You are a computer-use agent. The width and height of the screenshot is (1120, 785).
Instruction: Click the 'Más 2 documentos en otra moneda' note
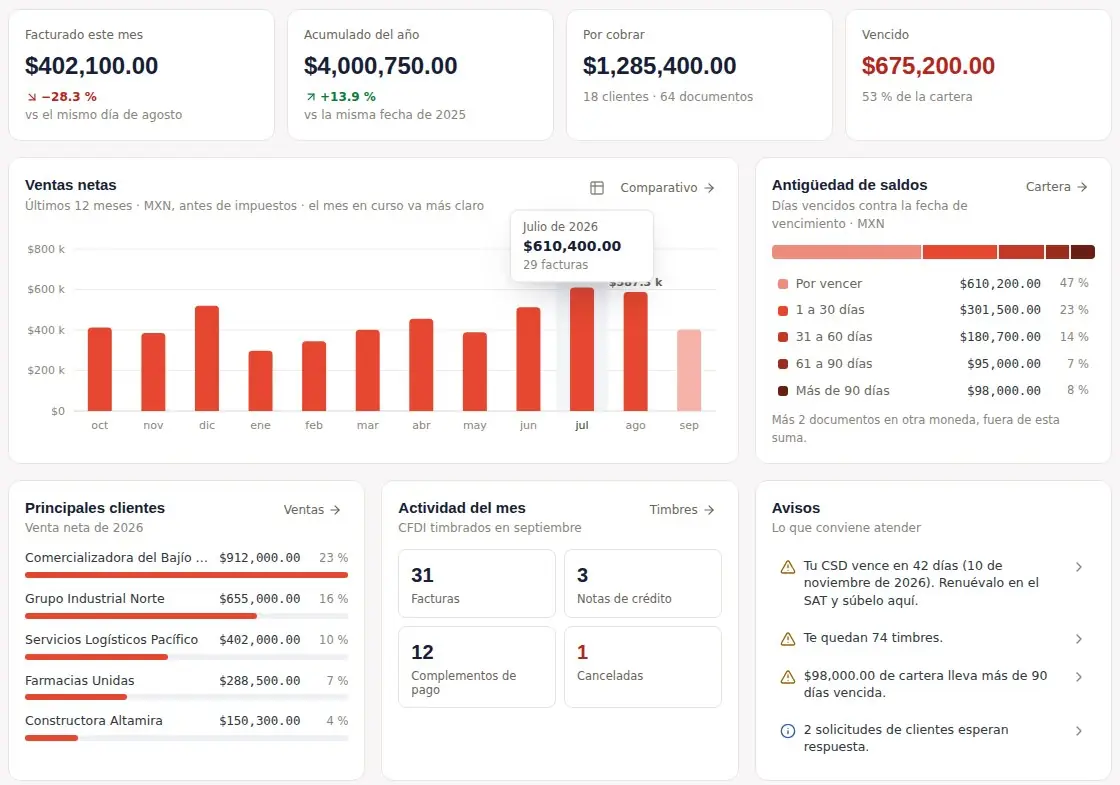pos(915,429)
